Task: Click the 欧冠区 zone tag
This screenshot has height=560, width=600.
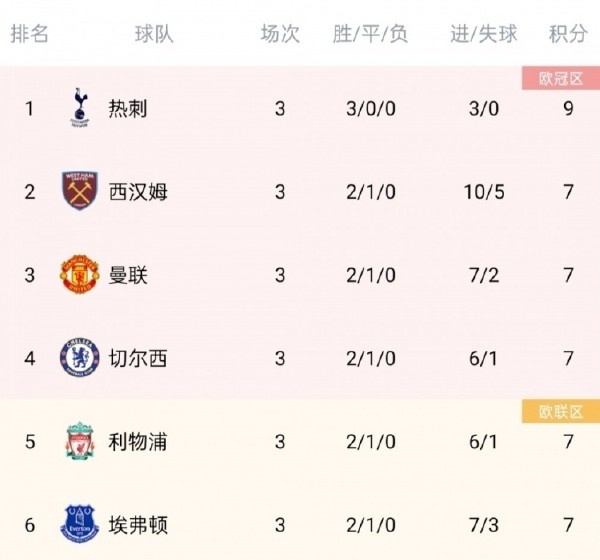Action: 561,78
